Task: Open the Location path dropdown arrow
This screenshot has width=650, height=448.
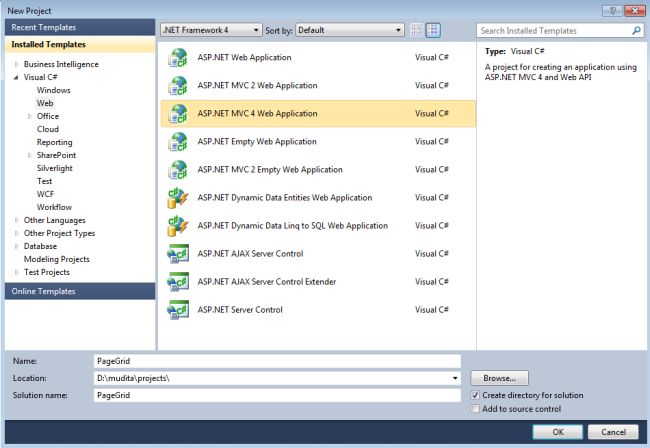Action: click(x=455, y=378)
